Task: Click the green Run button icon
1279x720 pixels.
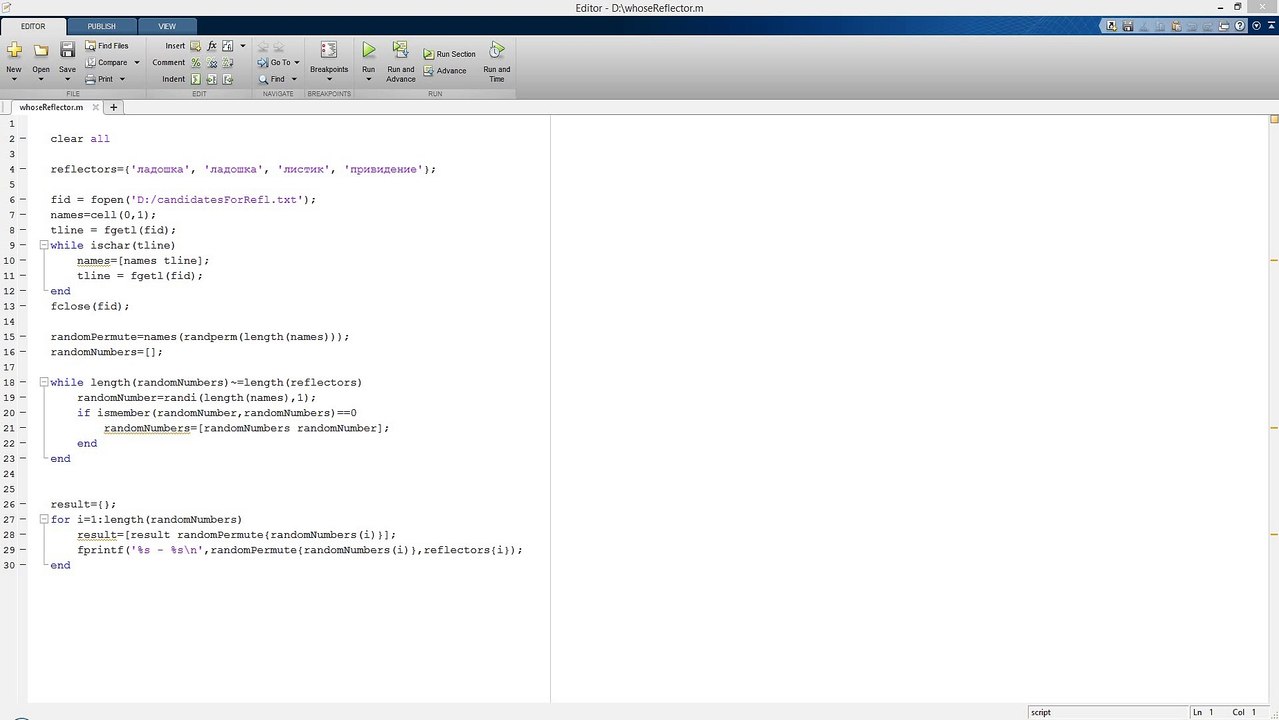Action: coord(368,50)
